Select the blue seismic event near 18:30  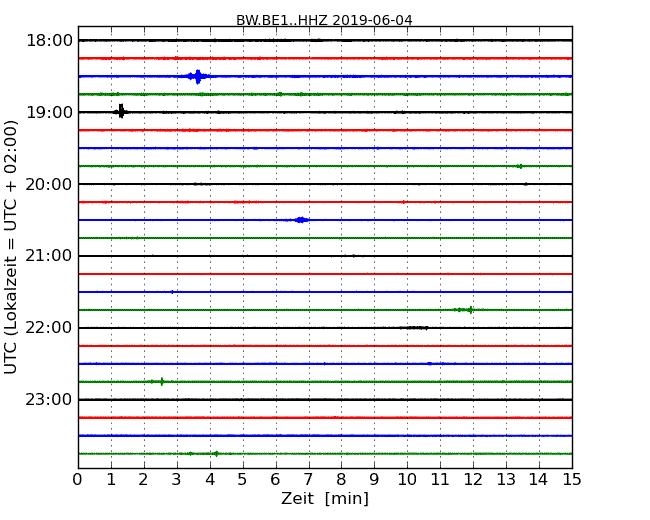(198, 76)
